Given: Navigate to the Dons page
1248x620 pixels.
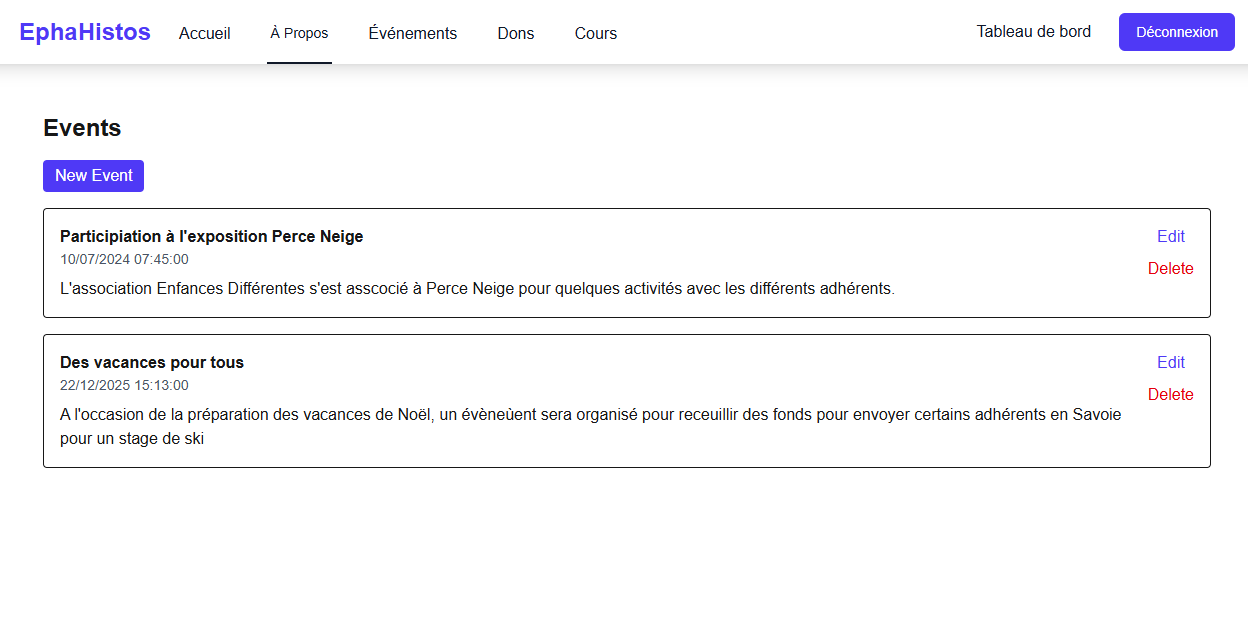Looking at the screenshot, I should [x=516, y=33].
